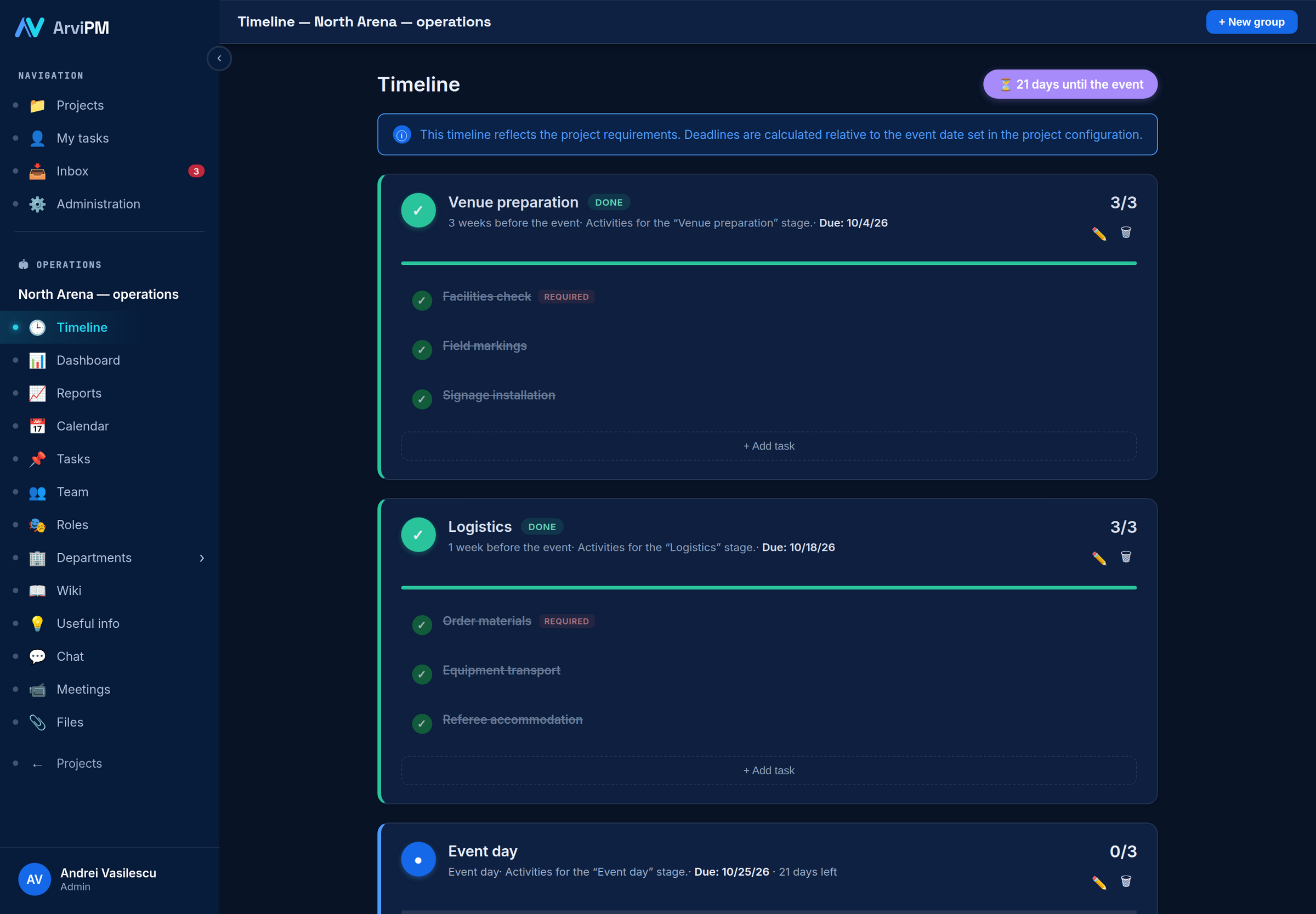The image size is (1316, 914).
Task: Collapse the sidebar with the chevron button
Action: click(x=219, y=59)
